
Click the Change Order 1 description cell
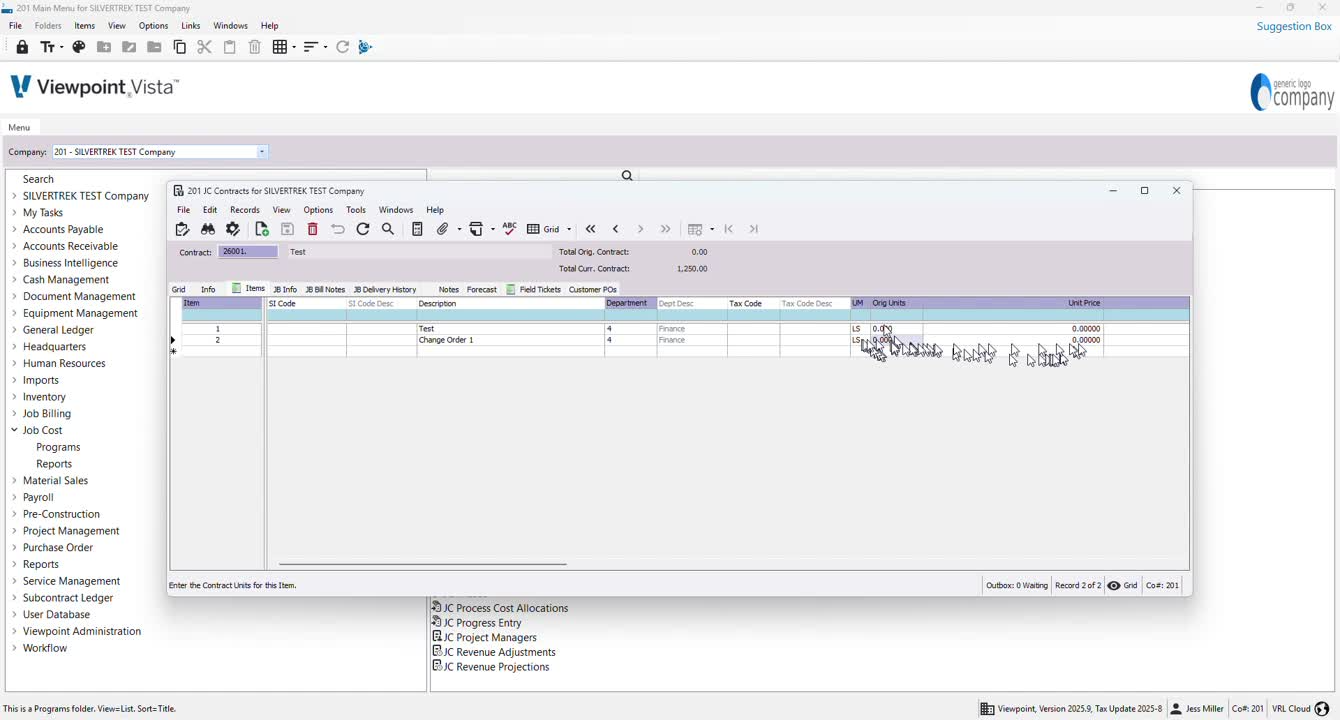(510, 340)
